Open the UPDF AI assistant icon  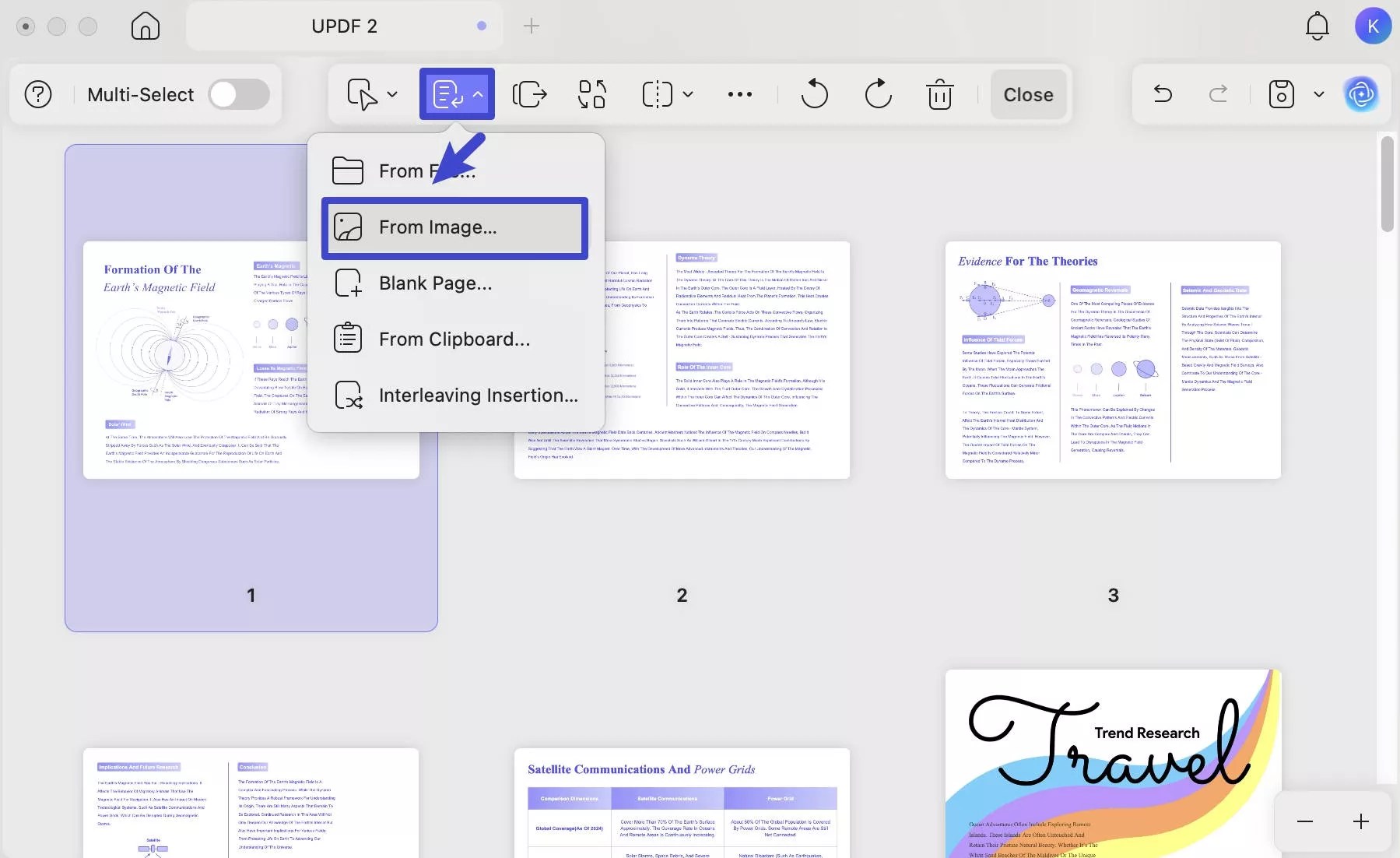(1361, 94)
